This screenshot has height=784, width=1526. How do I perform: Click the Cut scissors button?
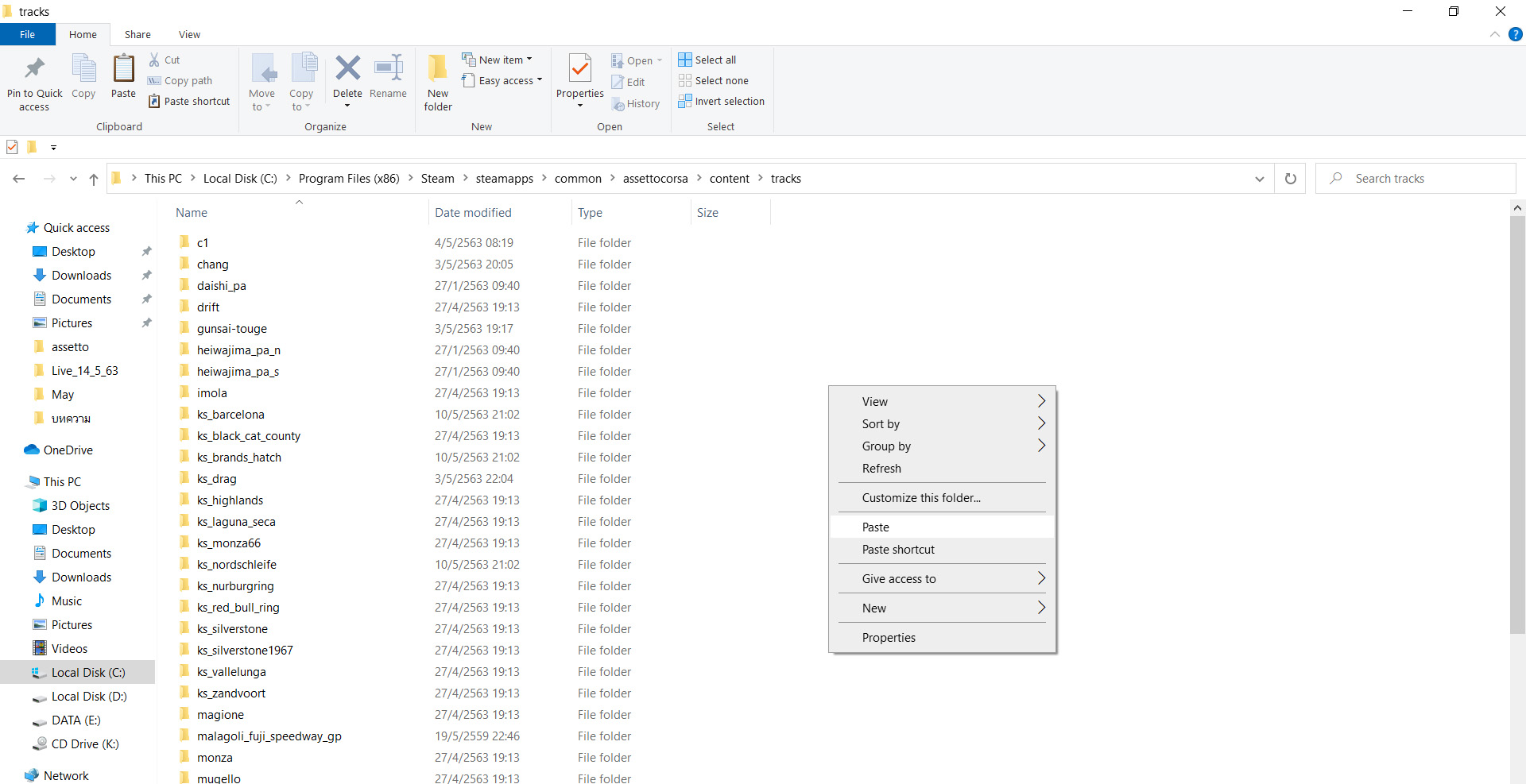[165, 60]
